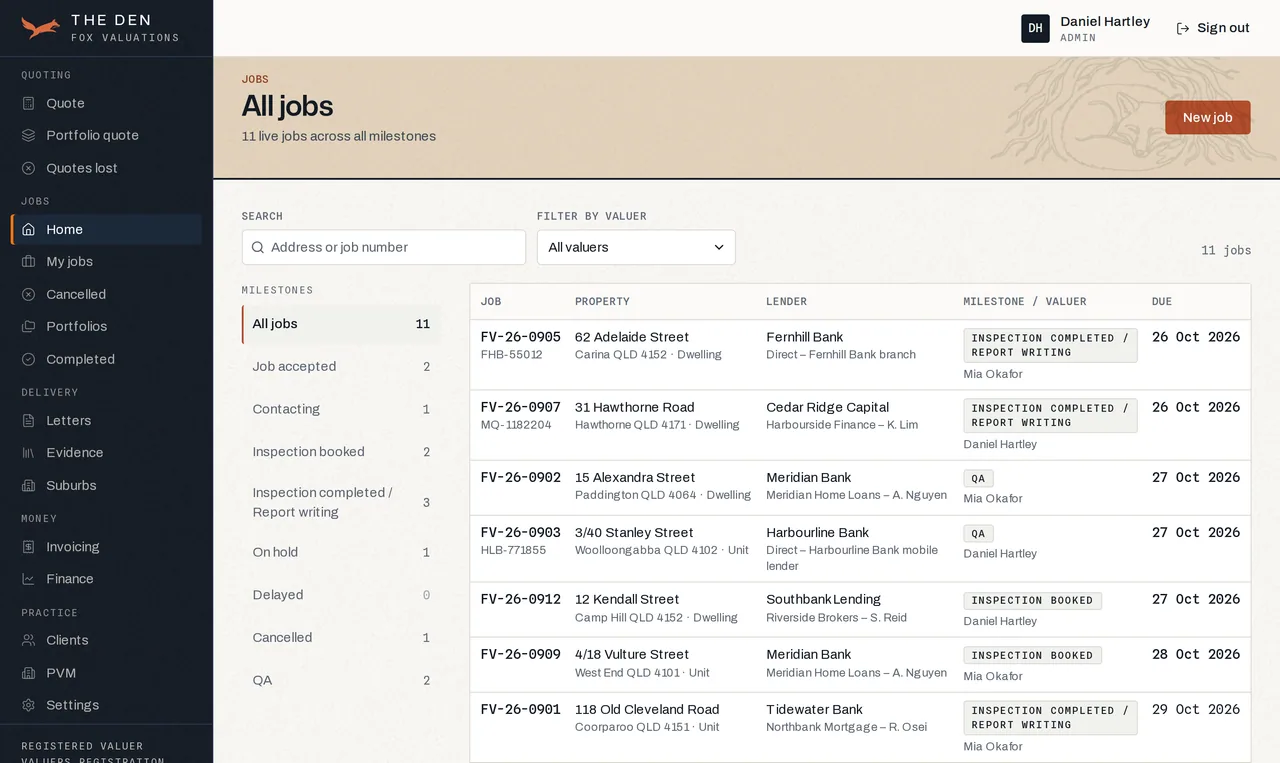This screenshot has width=1280, height=763.
Task: Click the QA badge on FV-26-0902
Action: pos(978,478)
